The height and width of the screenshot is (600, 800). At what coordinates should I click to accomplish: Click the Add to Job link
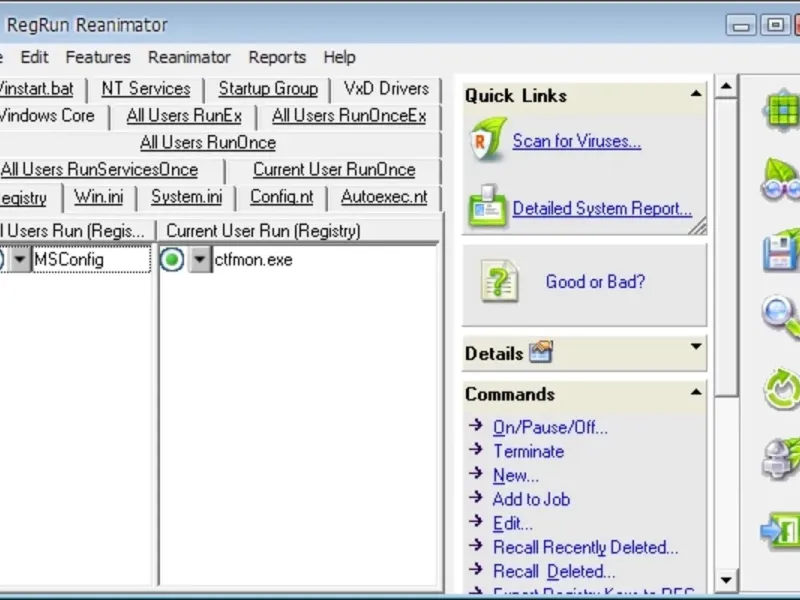pyautogui.click(x=531, y=499)
